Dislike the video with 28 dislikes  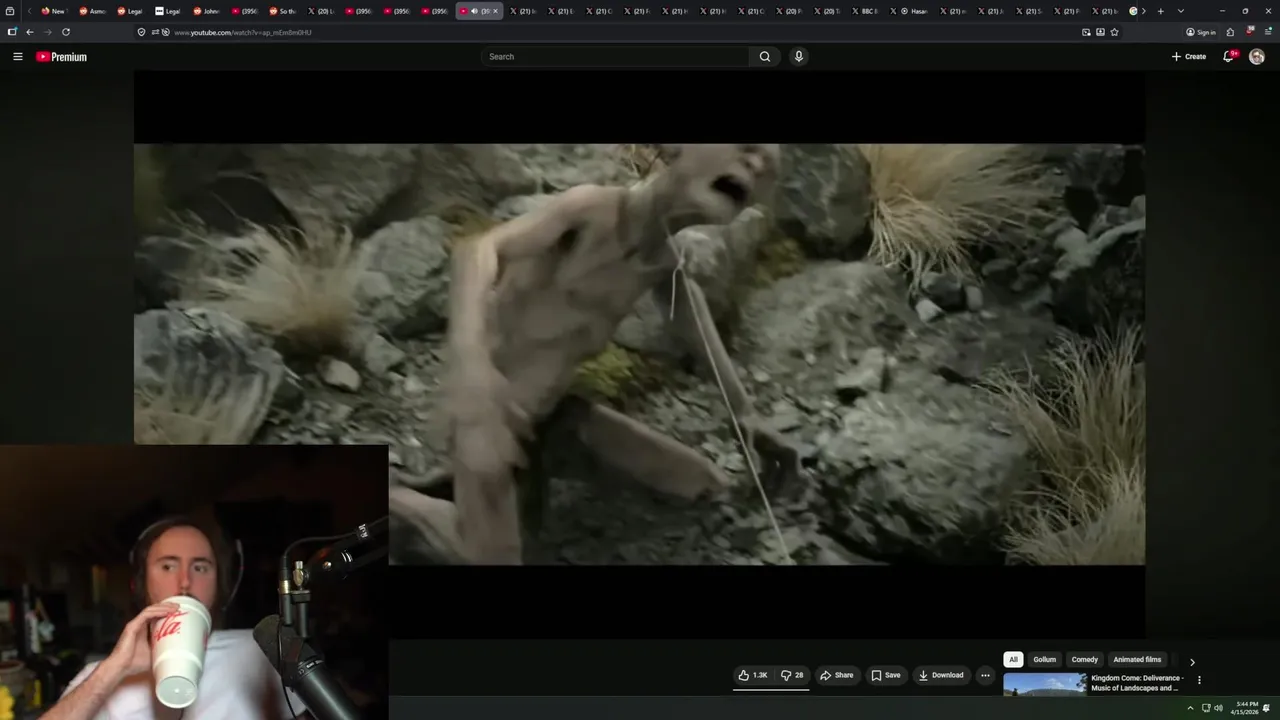pyautogui.click(x=792, y=675)
